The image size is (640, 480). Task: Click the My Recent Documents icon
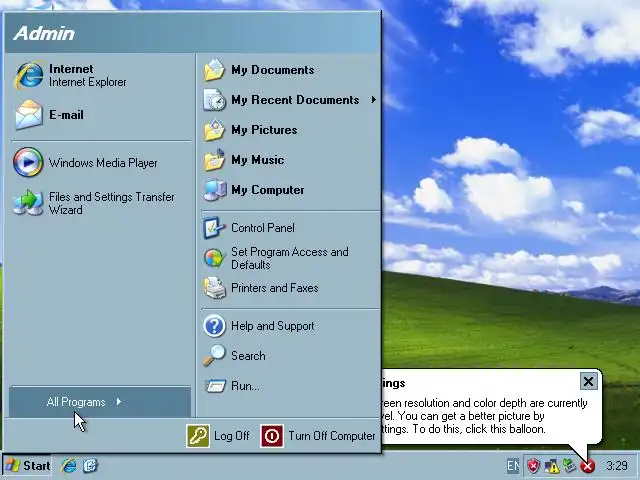[214, 100]
